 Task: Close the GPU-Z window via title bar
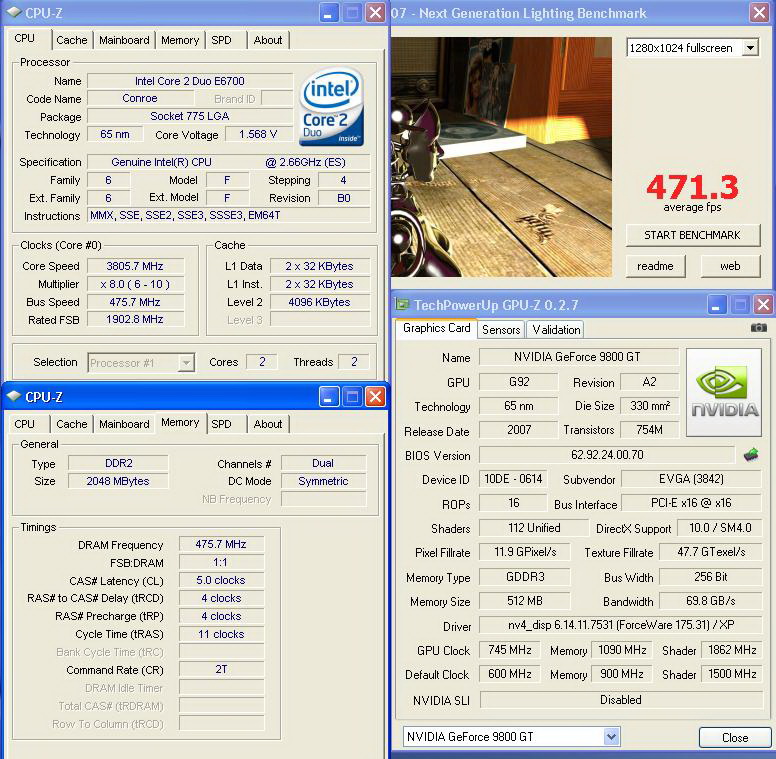pos(763,304)
